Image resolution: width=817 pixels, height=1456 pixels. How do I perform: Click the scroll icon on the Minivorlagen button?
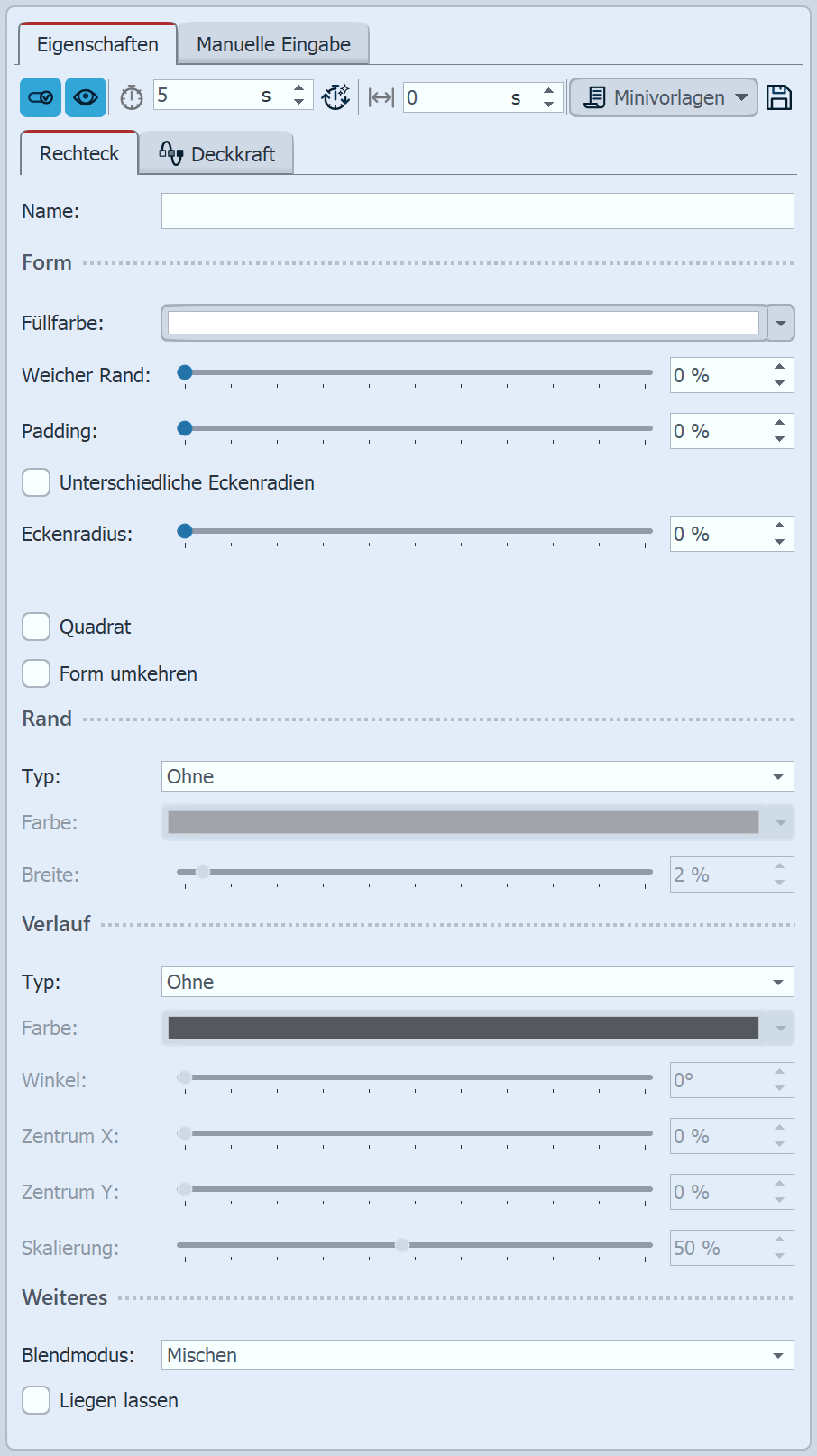594,97
